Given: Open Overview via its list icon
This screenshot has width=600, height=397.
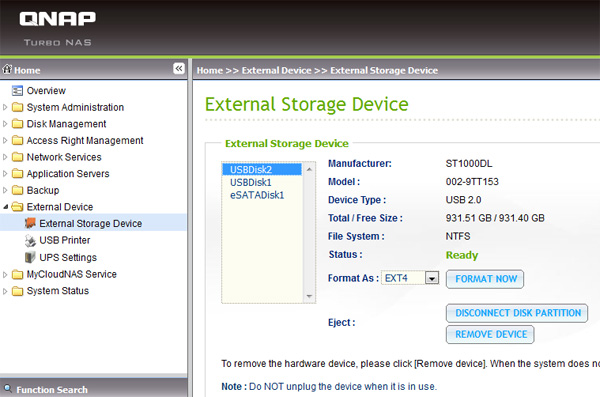Looking at the screenshot, I should pos(17,91).
